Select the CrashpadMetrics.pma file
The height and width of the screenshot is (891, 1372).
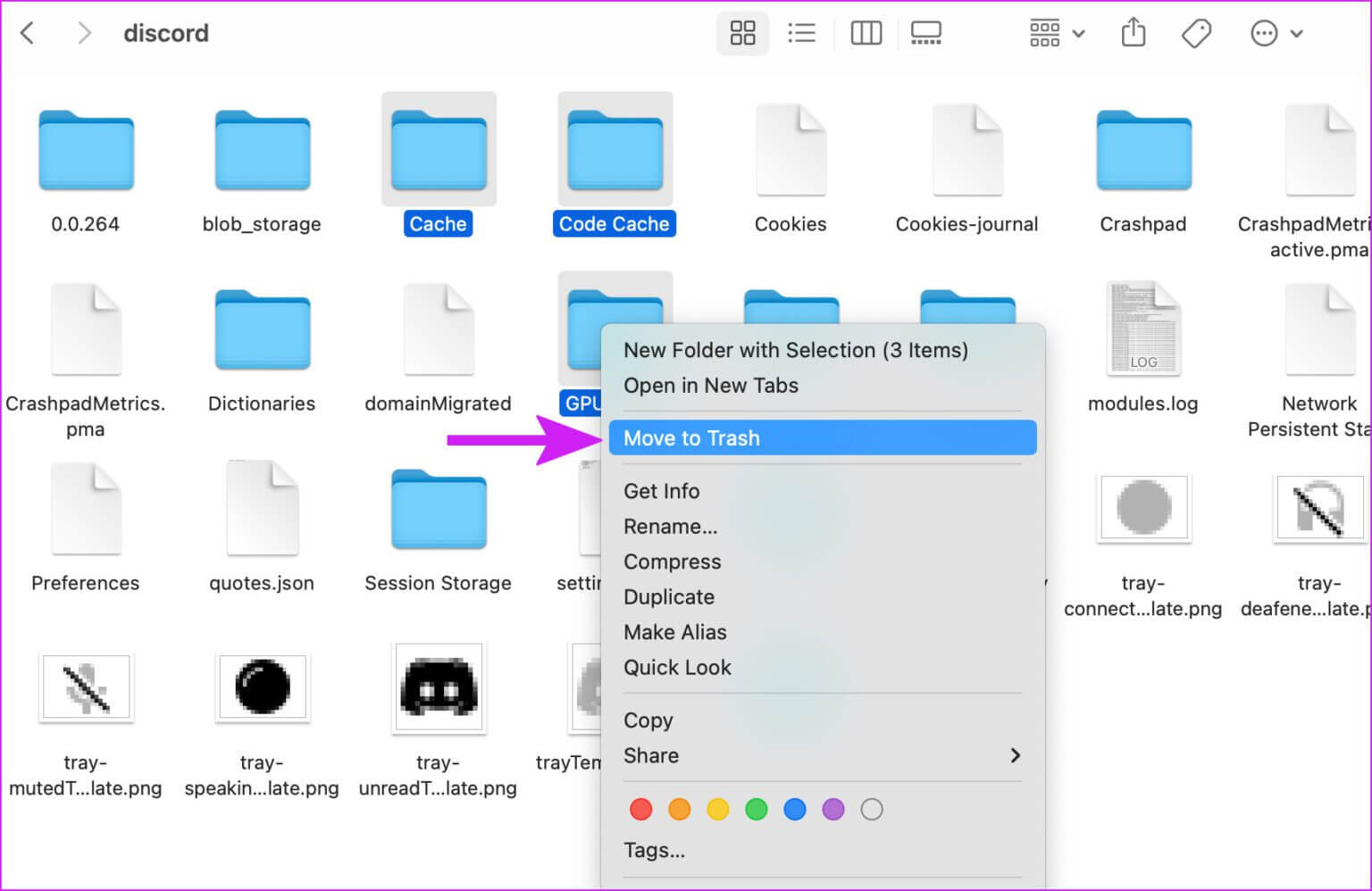point(86,329)
